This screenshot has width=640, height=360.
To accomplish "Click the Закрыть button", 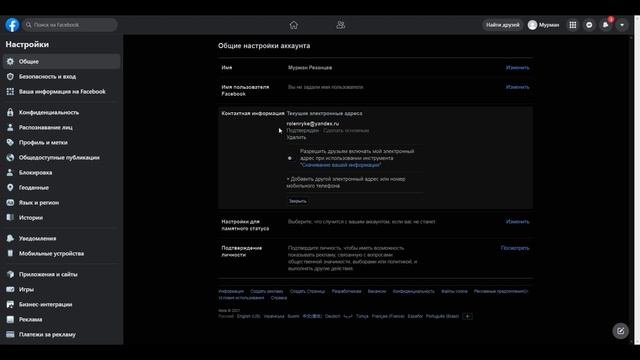I will 298,201.
